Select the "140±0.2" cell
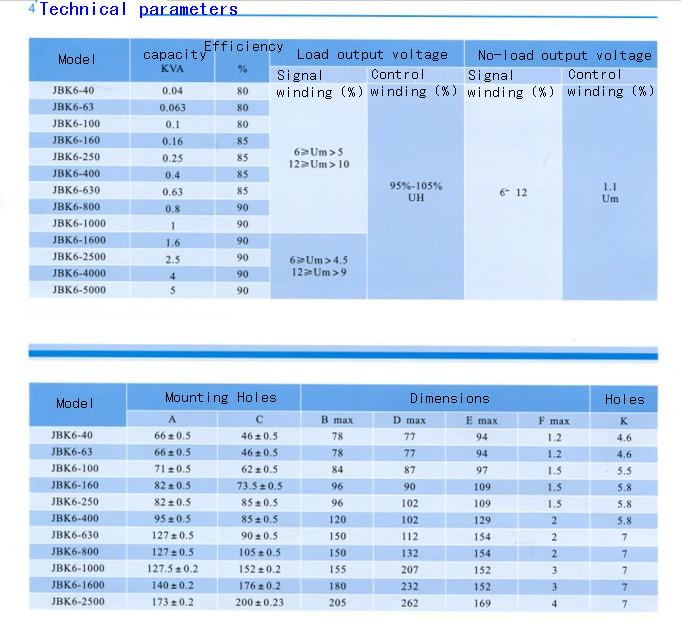Viewport: 681px width, 620px height. (172, 585)
